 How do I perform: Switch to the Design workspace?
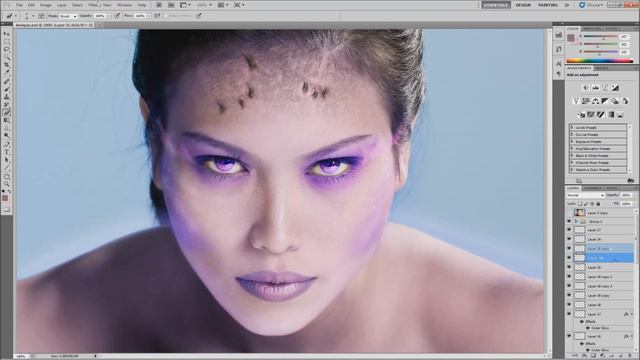[x=523, y=5]
